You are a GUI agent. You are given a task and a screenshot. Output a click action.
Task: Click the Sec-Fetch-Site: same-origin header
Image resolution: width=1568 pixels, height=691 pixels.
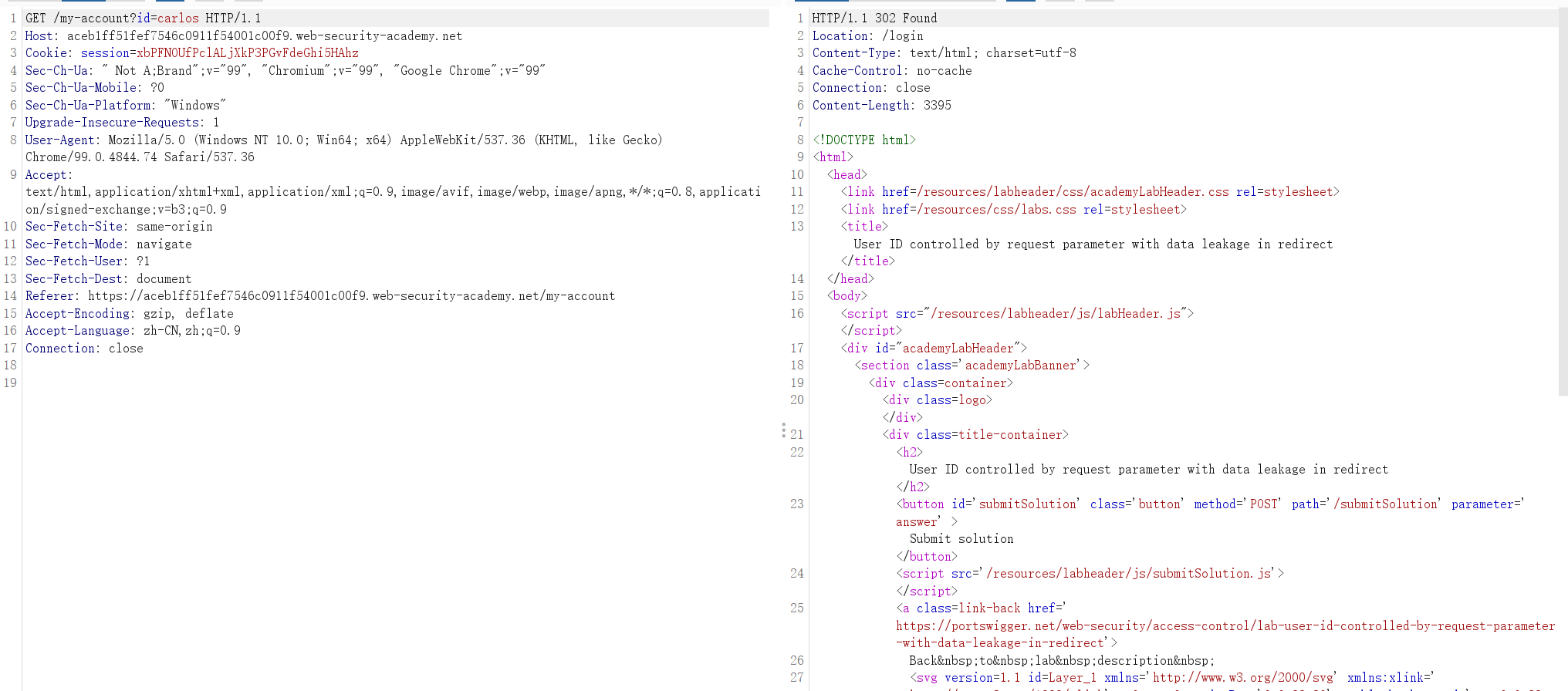[119, 226]
